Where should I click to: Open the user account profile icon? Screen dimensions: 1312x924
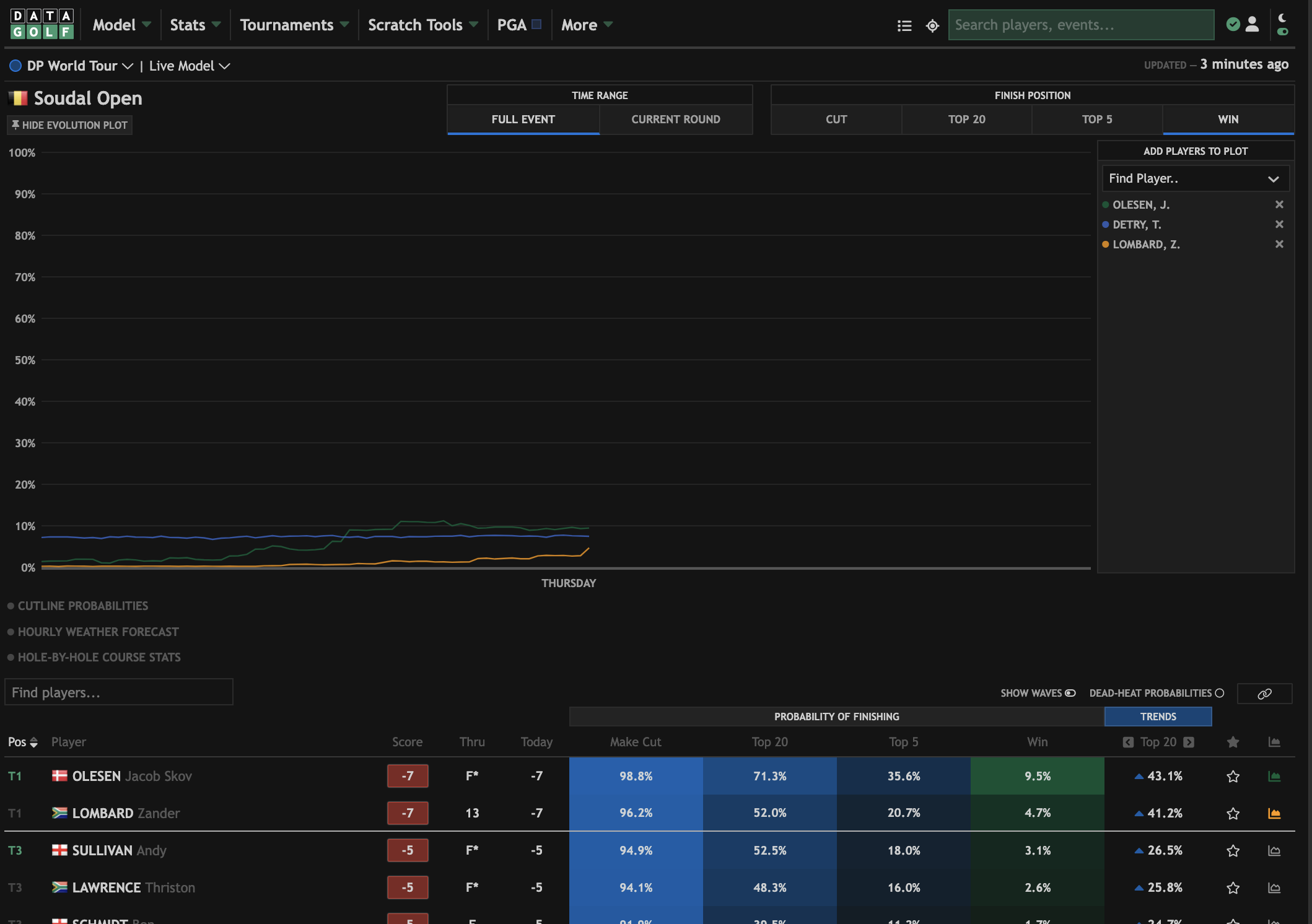click(x=1252, y=24)
